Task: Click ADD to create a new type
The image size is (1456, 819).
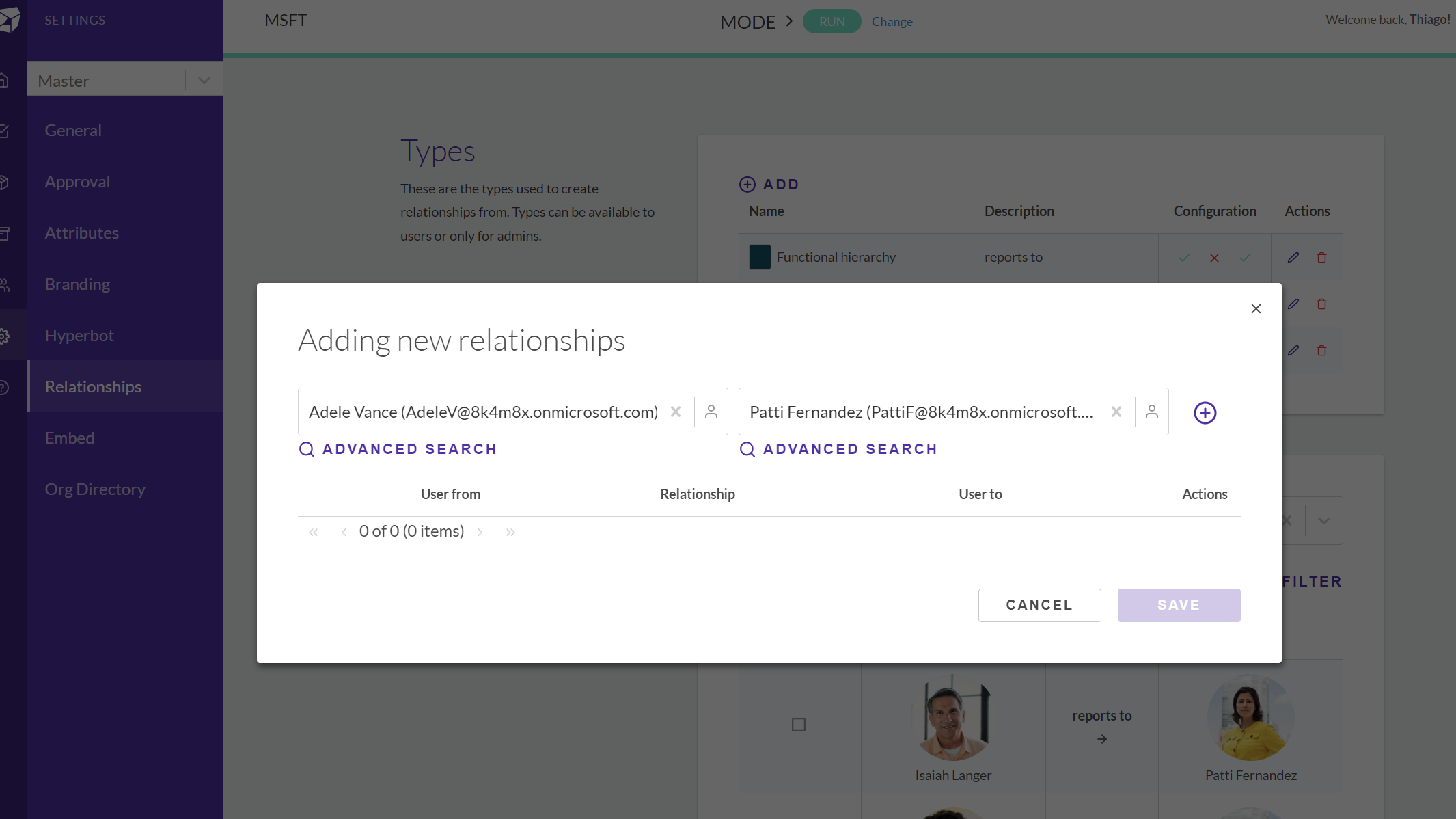Action: (x=769, y=185)
